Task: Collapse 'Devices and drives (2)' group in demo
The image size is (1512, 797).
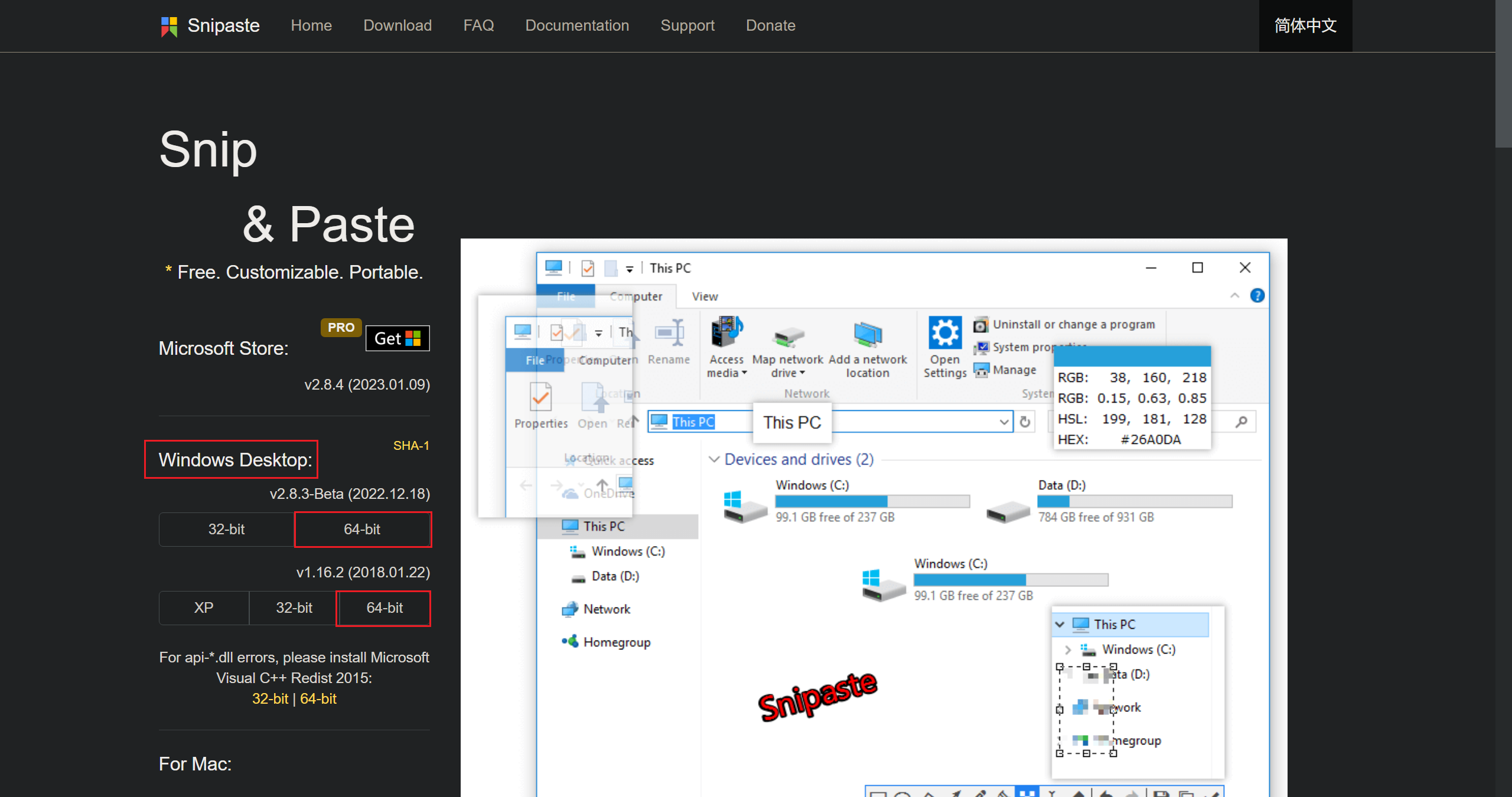Action: [x=714, y=459]
